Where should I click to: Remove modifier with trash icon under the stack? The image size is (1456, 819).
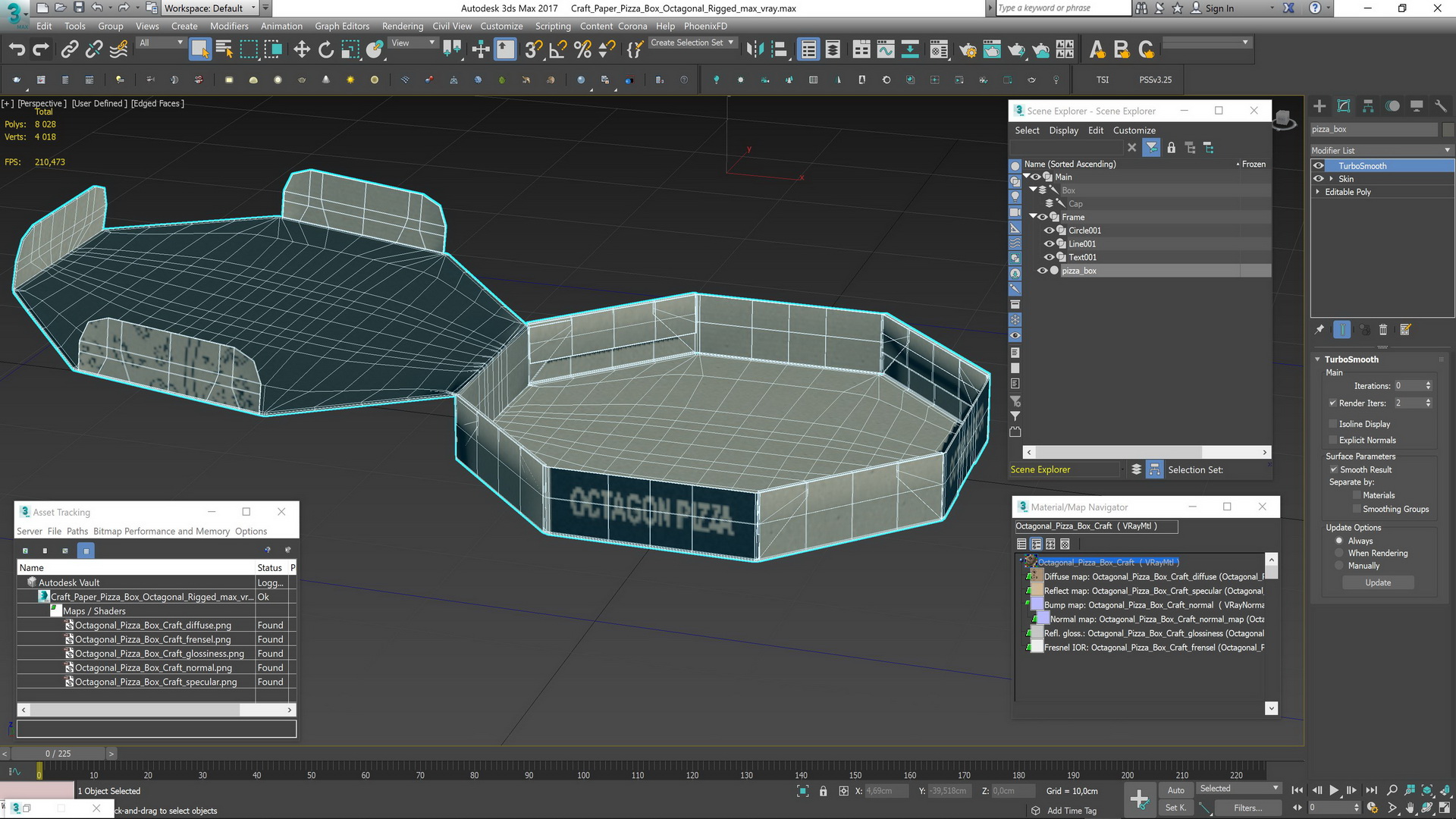click(1383, 330)
